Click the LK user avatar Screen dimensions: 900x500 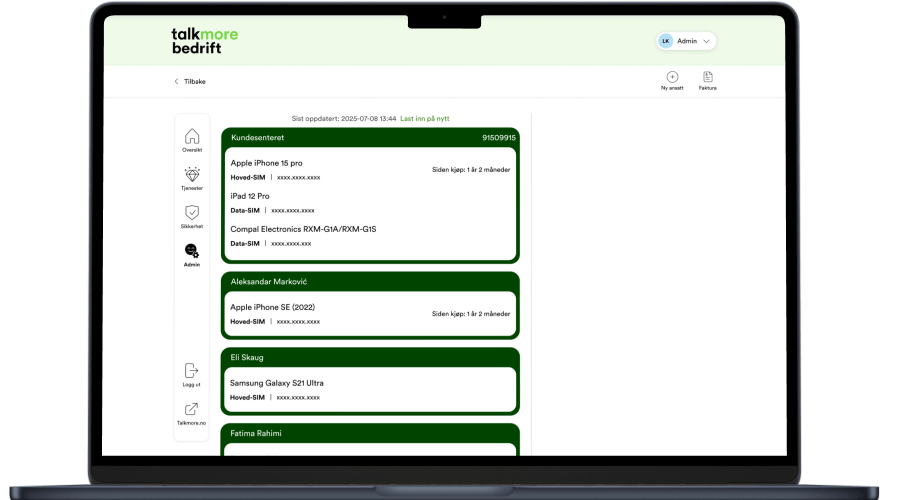[665, 41]
